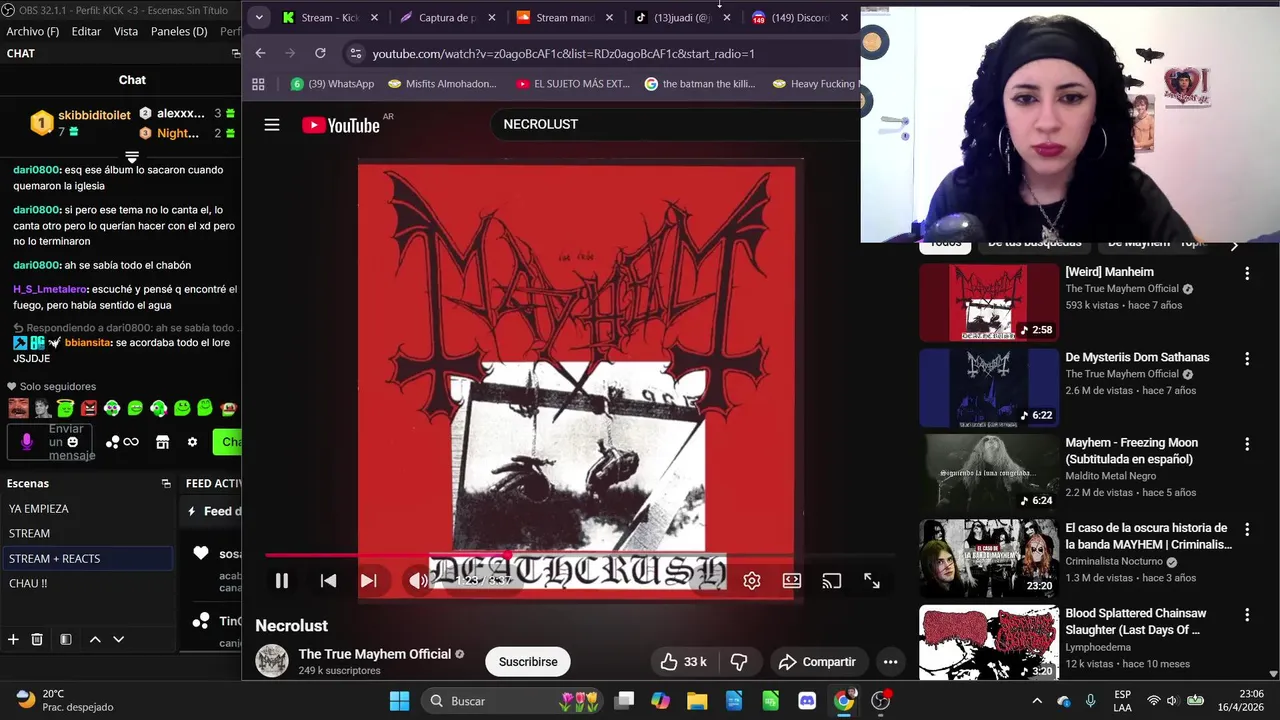The height and width of the screenshot is (720, 1280).
Task: Open options menu for El caso MAYHEM video
Action: (1247, 529)
